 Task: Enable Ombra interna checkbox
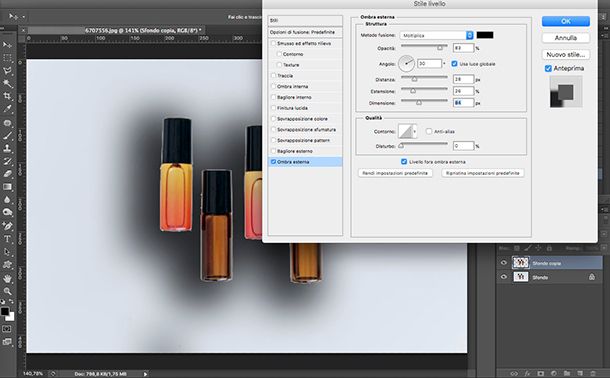273,86
